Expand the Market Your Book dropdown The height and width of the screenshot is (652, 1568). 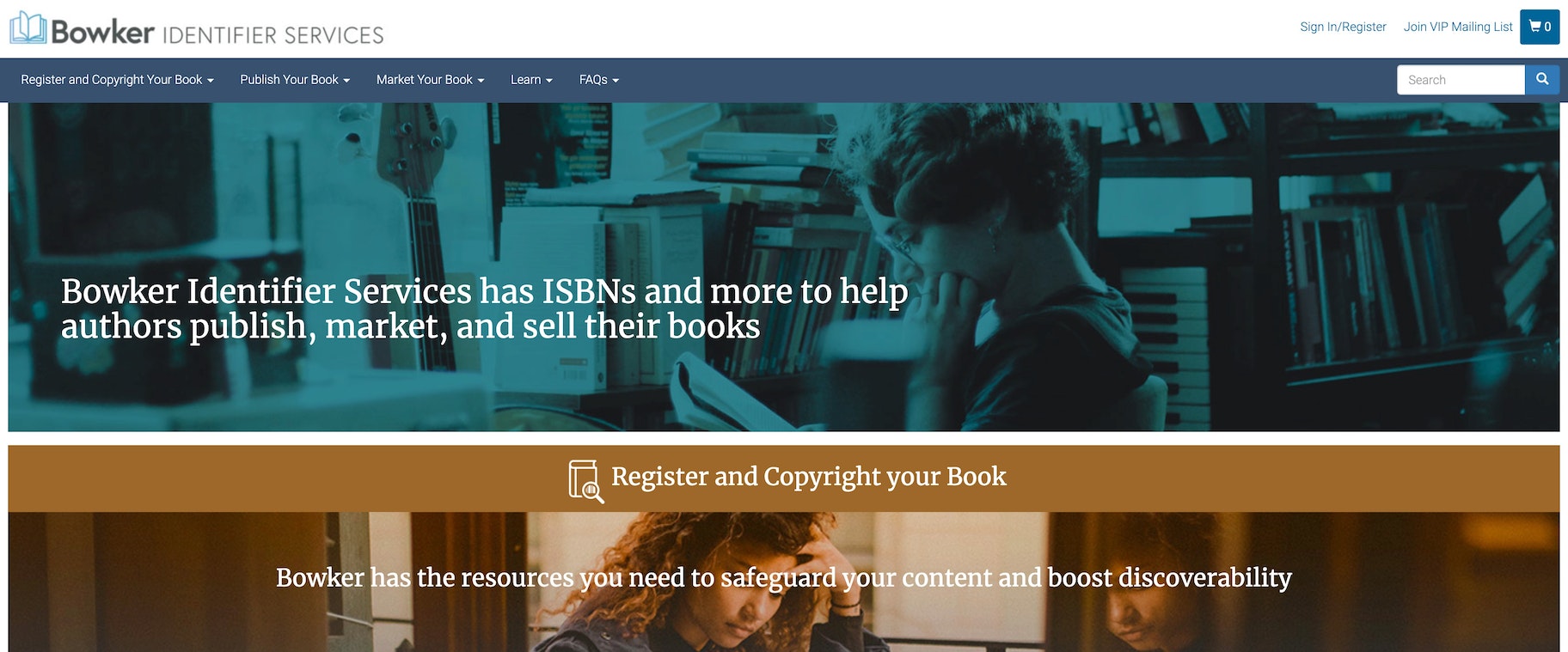431,80
